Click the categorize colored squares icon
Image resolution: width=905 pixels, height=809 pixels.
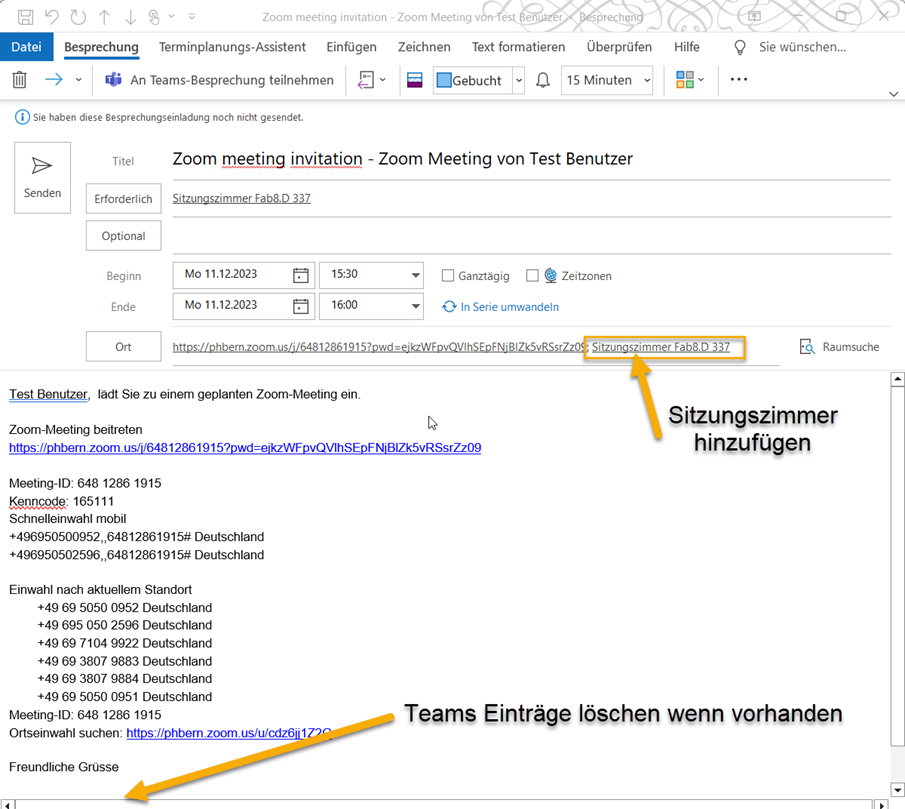[x=685, y=80]
